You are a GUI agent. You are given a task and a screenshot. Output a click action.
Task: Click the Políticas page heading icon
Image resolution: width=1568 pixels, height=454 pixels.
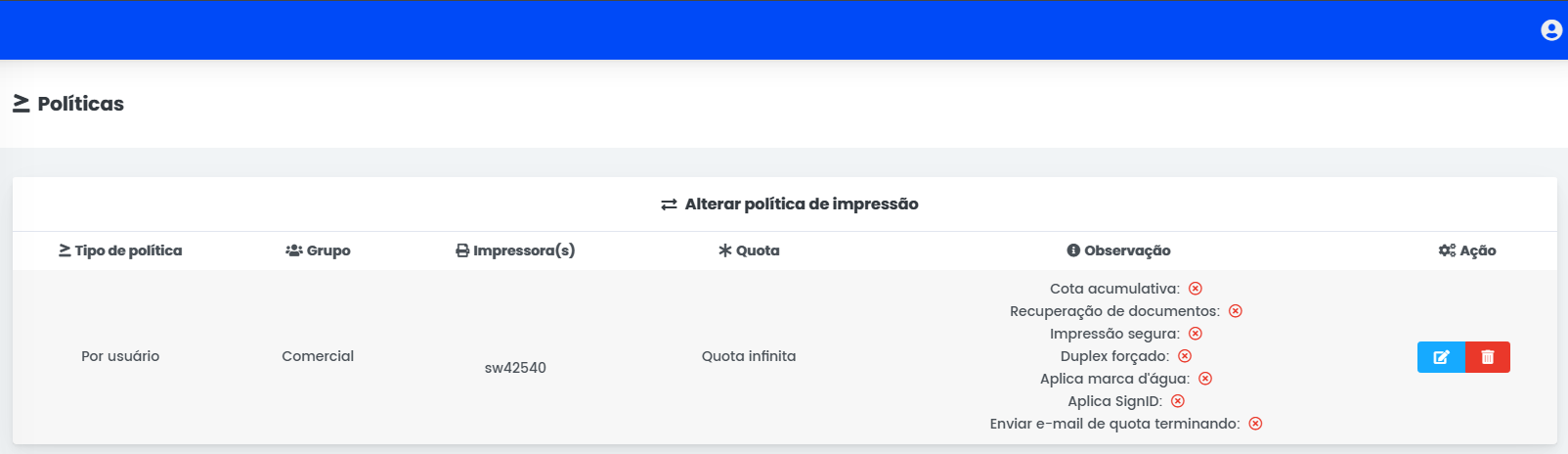pos(21,104)
